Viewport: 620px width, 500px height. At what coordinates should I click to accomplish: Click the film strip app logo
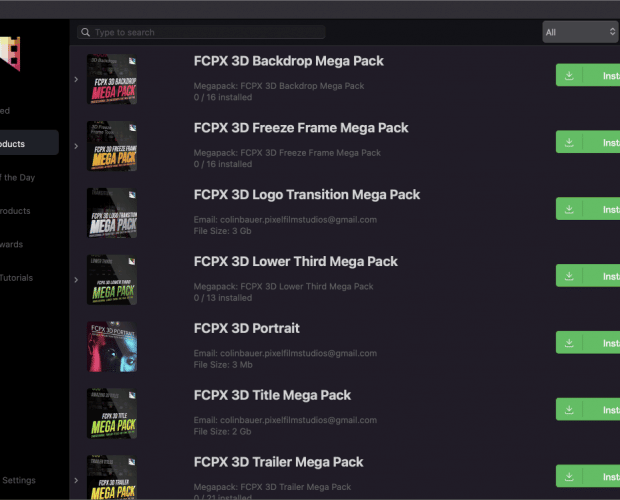coord(10,54)
